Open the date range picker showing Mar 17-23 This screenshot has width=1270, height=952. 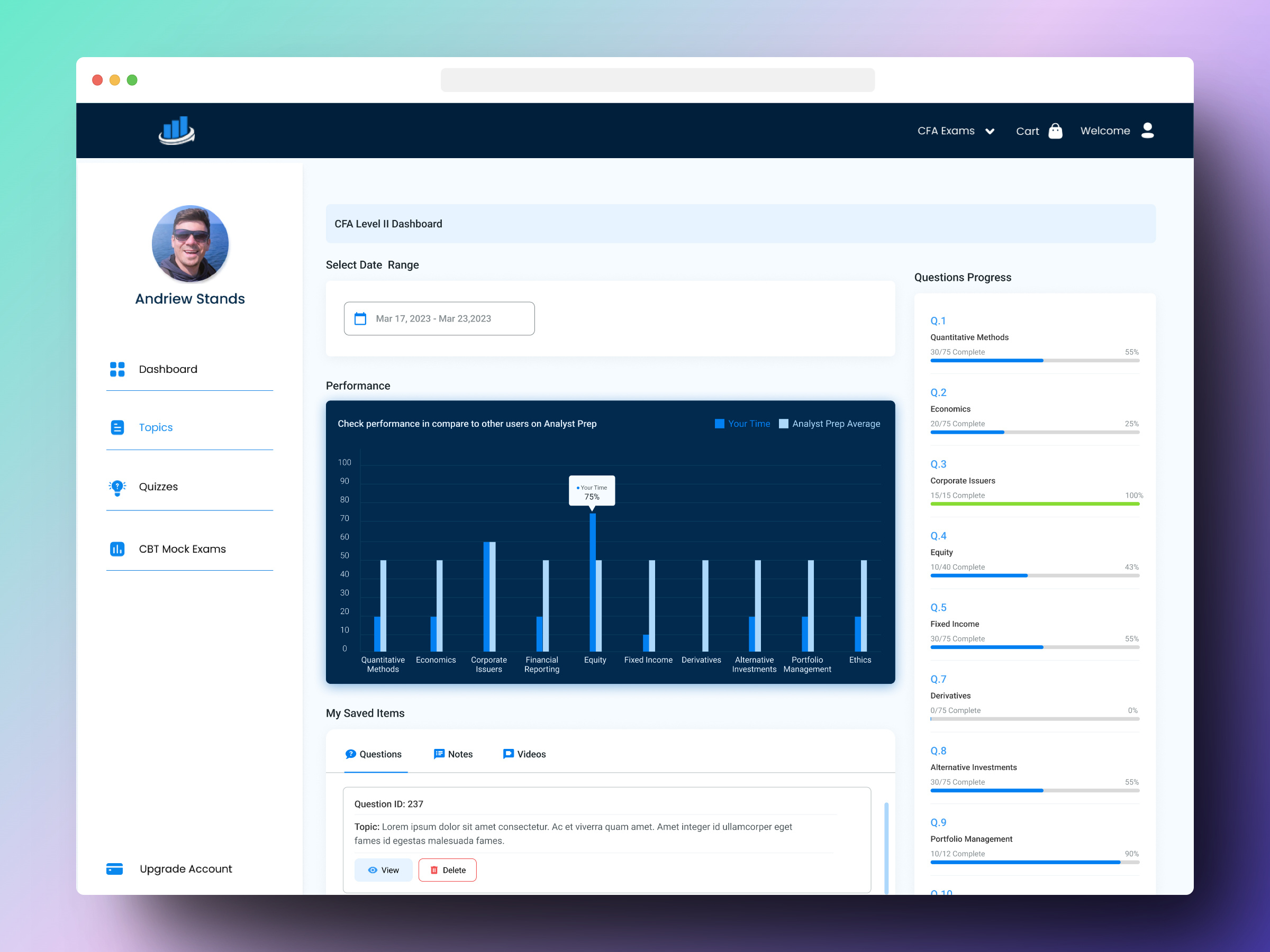coord(439,318)
